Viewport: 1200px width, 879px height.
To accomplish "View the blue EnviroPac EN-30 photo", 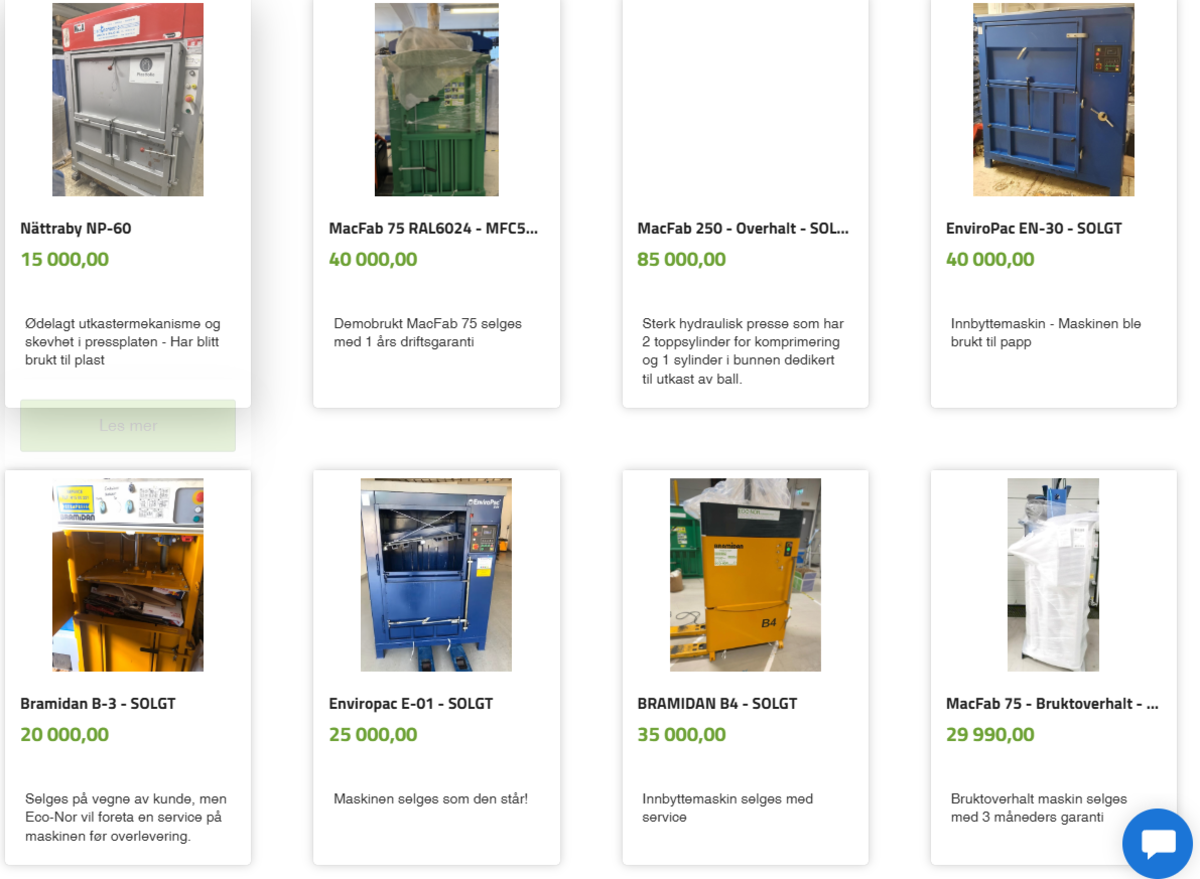I will point(1054,99).
